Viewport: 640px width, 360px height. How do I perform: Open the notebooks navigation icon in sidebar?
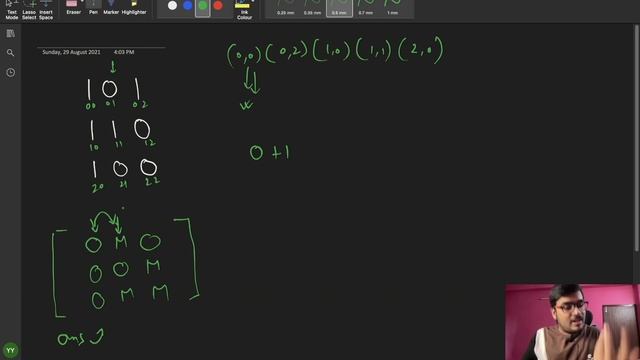pos(11,33)
